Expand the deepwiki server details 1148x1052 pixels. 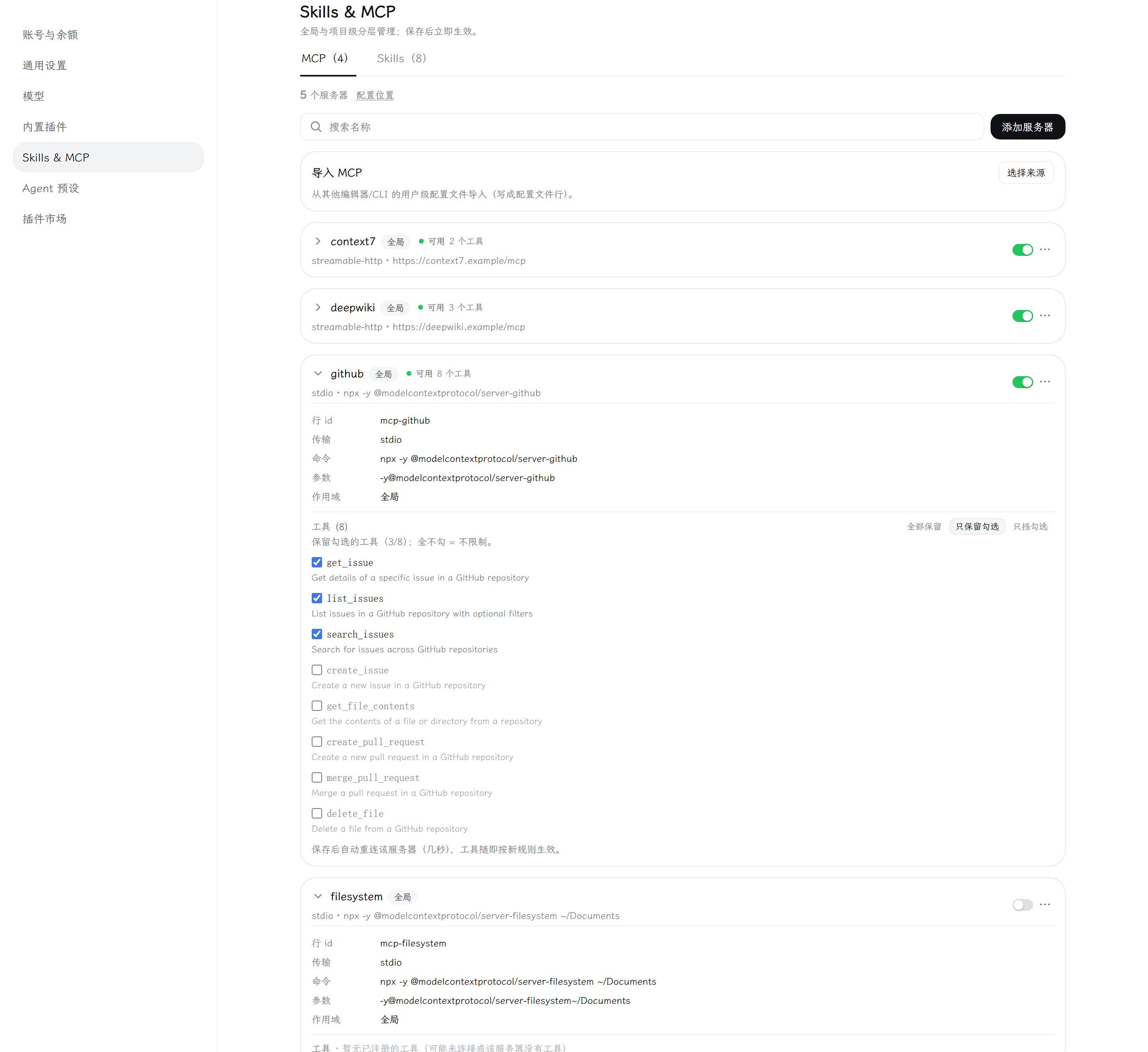pos(318,307)
